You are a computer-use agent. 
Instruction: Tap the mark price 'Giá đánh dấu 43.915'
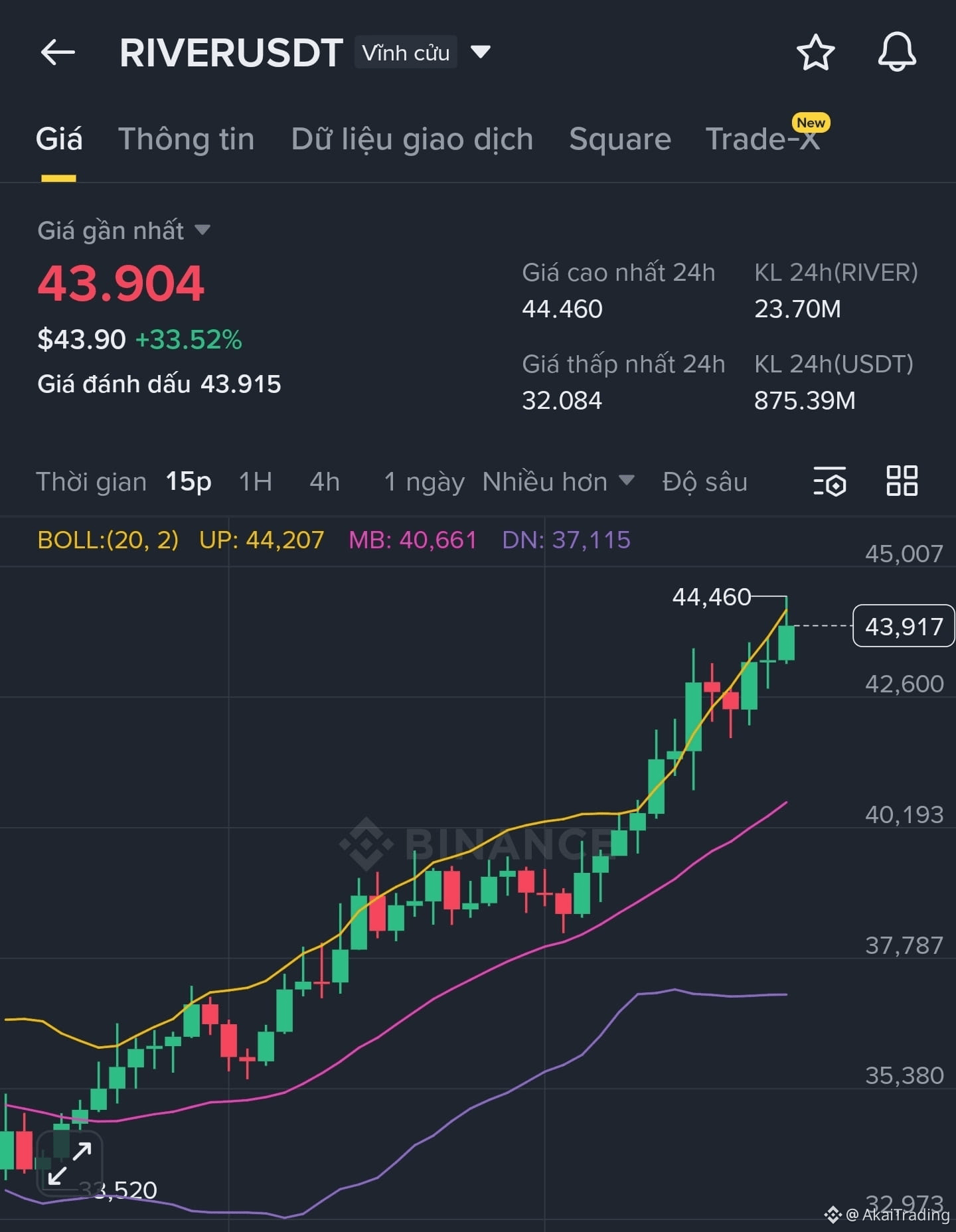coord(159,384)
